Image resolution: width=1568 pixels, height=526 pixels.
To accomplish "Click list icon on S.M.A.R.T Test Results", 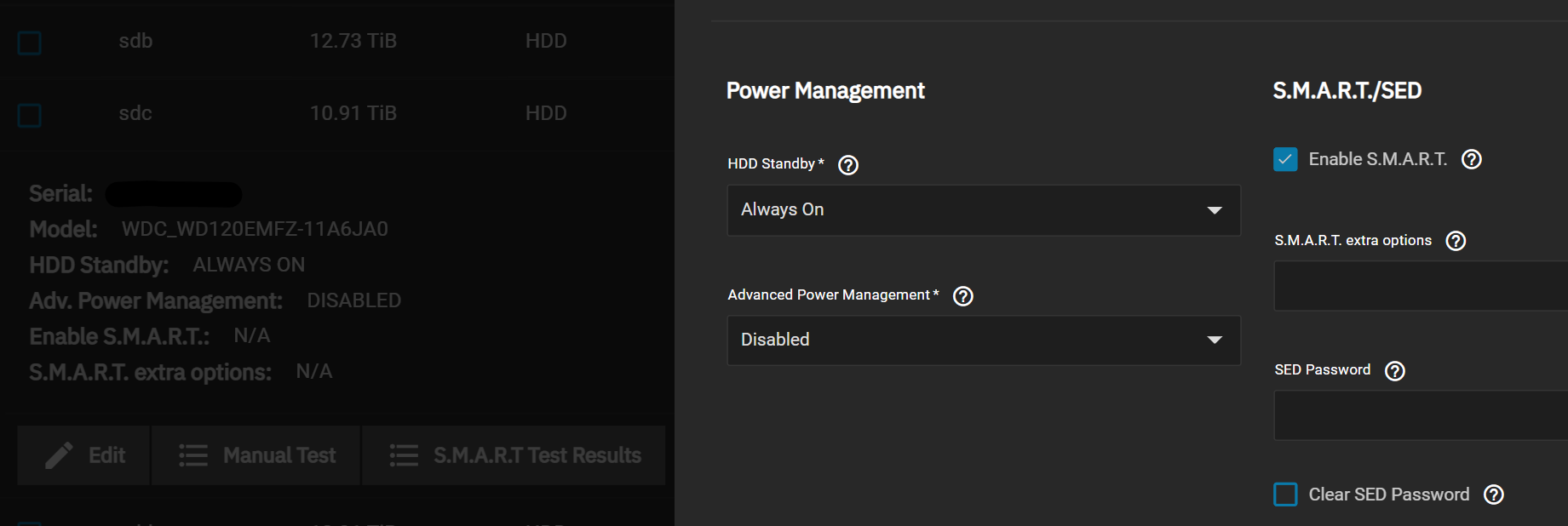I will [404, 455].
